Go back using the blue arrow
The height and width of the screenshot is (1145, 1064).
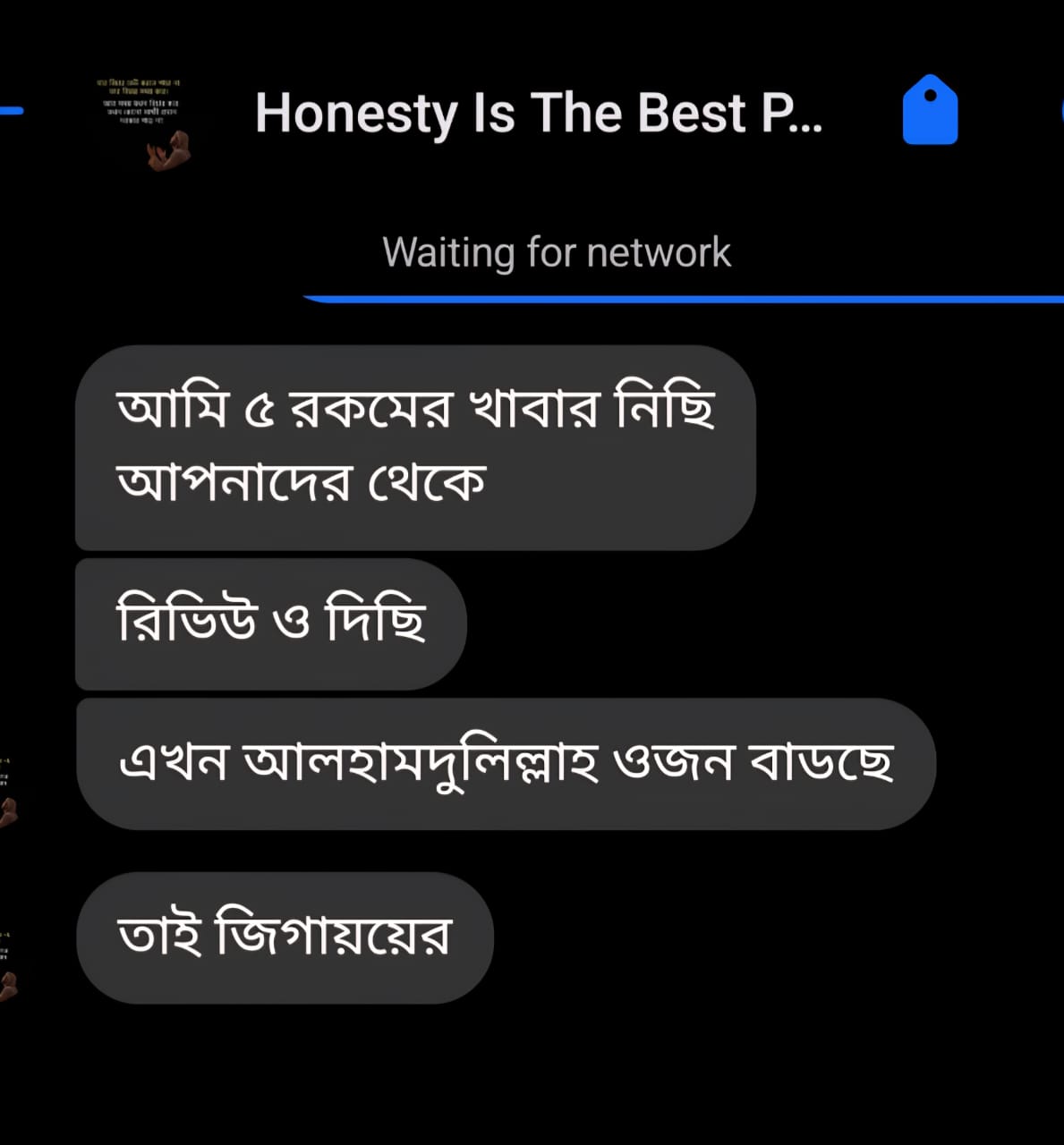coord(11,111)
